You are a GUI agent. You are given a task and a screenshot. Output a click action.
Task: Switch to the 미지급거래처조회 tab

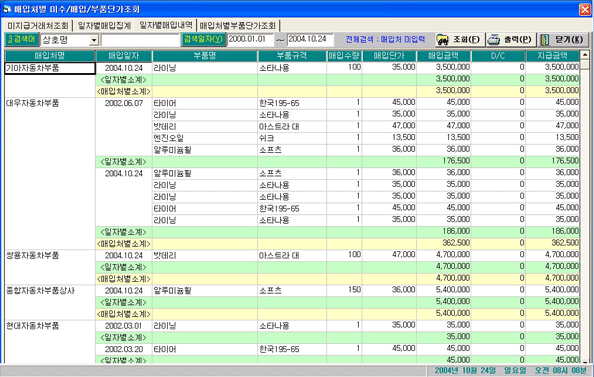(x=38, y=26)
